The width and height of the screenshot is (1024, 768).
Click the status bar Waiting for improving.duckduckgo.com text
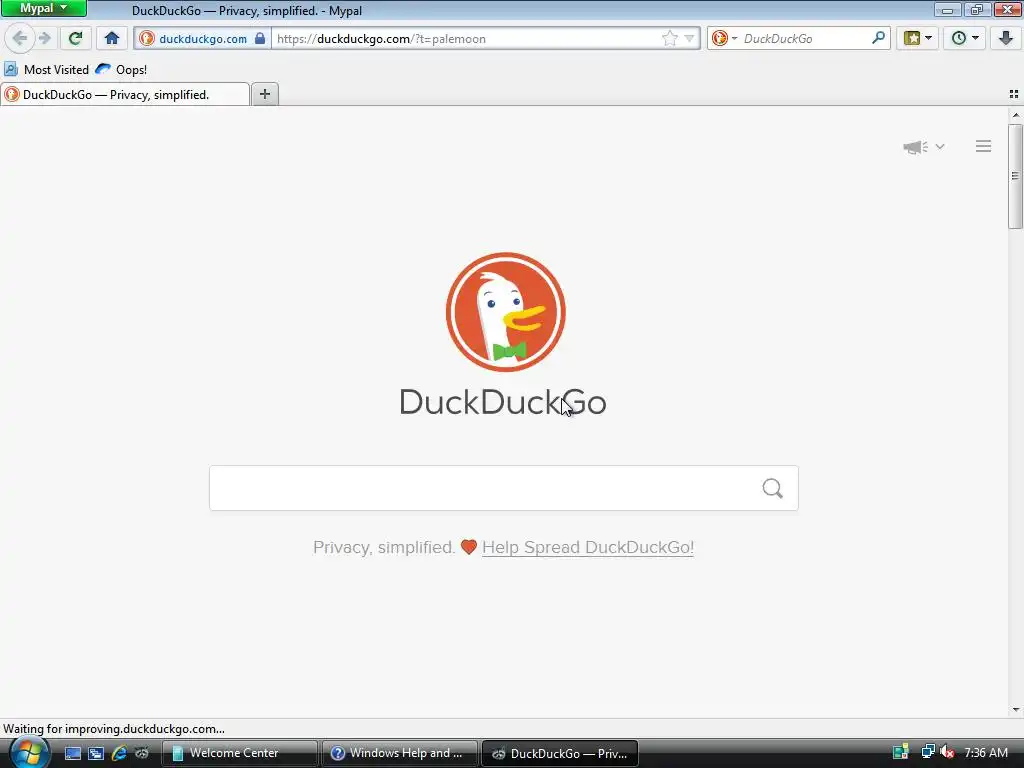click(x=114, y=729)
